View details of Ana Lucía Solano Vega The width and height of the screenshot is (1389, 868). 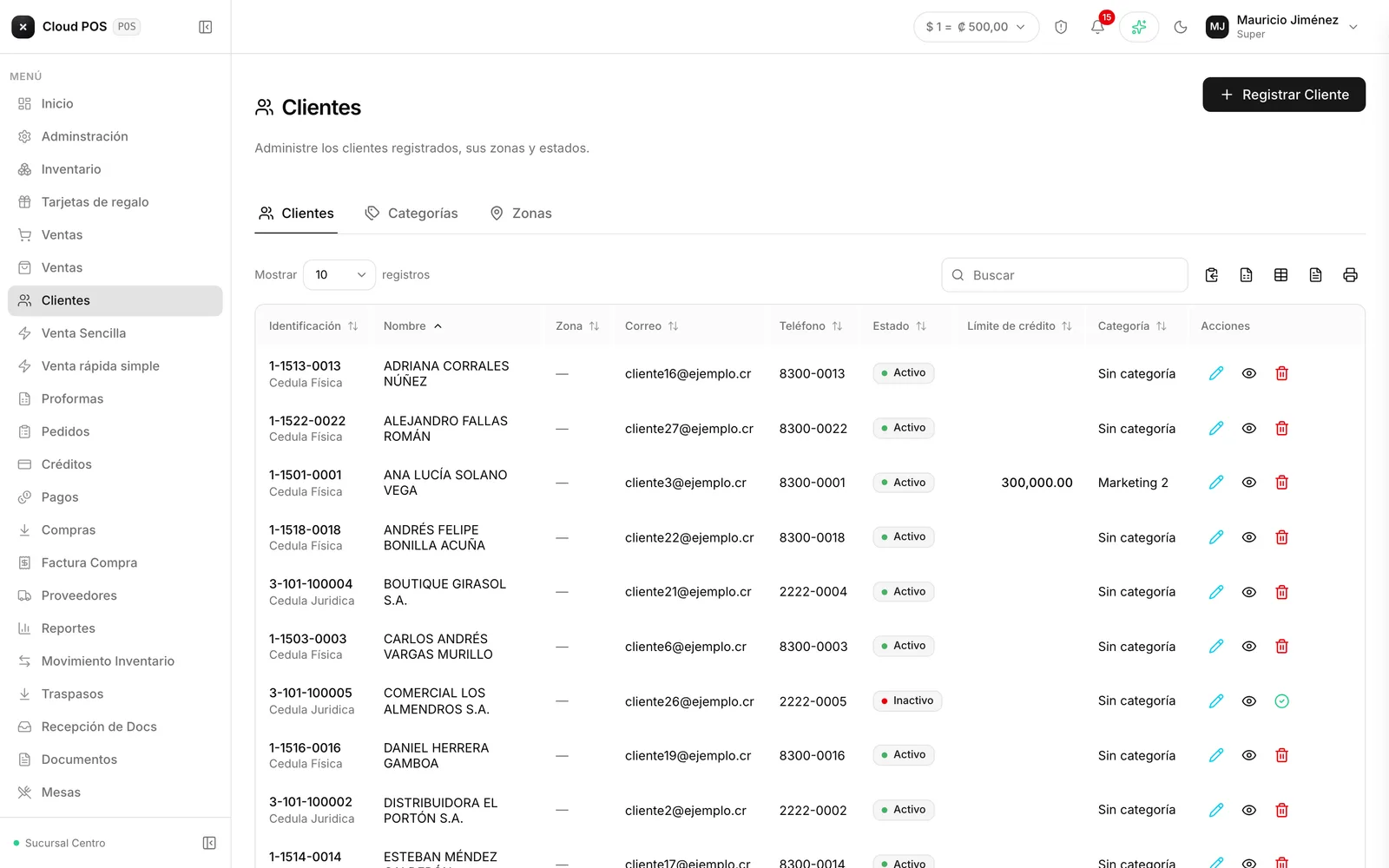pyautogui.click(x=1249, y=483)
